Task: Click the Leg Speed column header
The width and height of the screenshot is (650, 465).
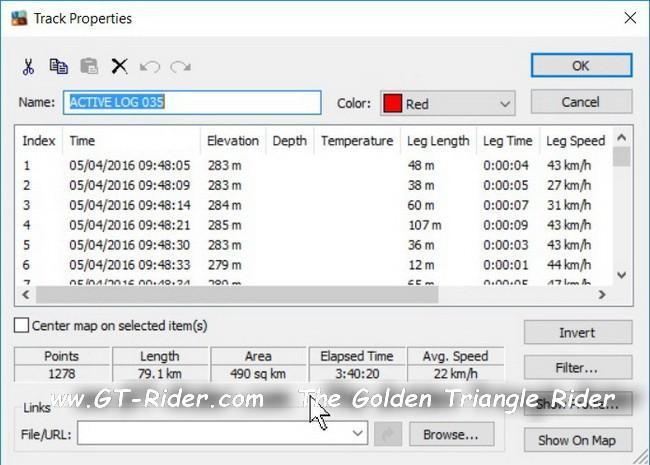Action: pos(575,141)
